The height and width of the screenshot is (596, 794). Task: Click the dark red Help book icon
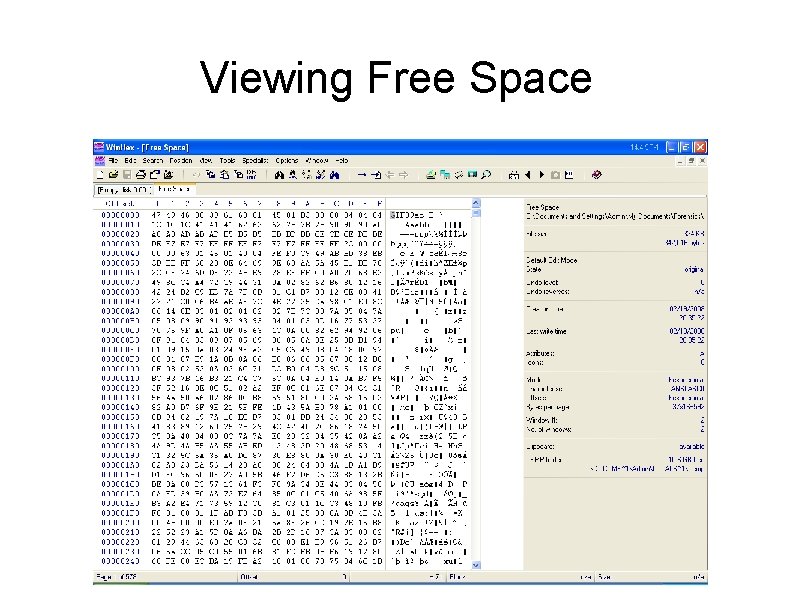point(597,175)
